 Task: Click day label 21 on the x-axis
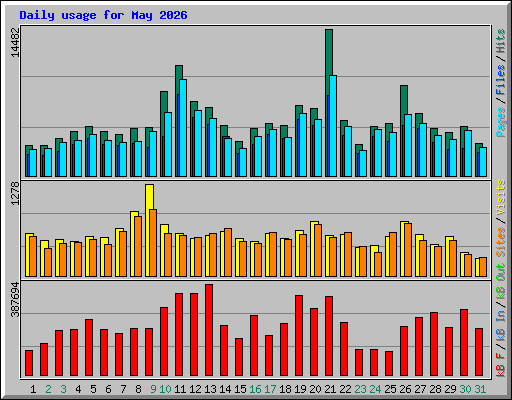click(330, 389)
